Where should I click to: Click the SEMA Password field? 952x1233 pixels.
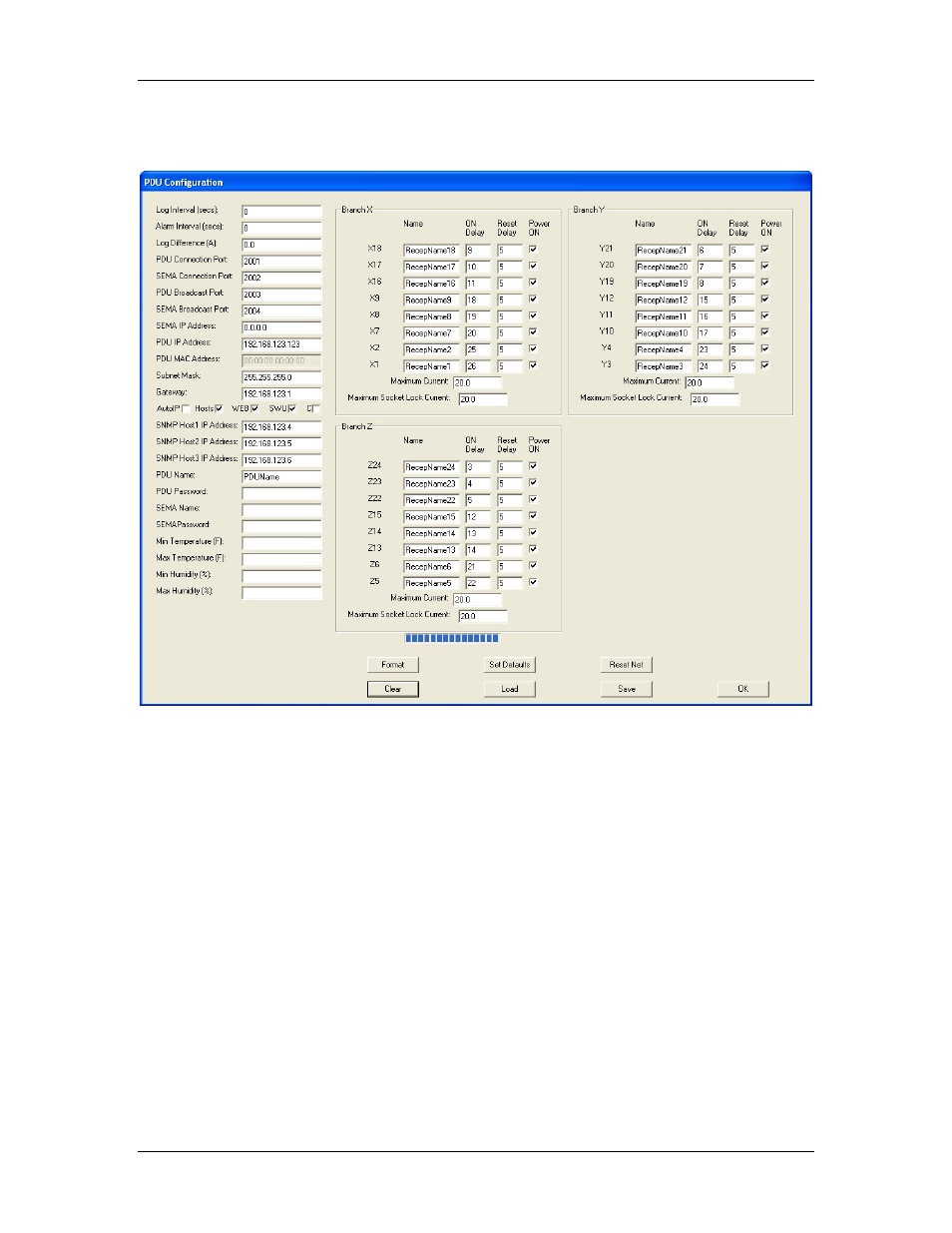pyautogui.click(x=281, y=526)
